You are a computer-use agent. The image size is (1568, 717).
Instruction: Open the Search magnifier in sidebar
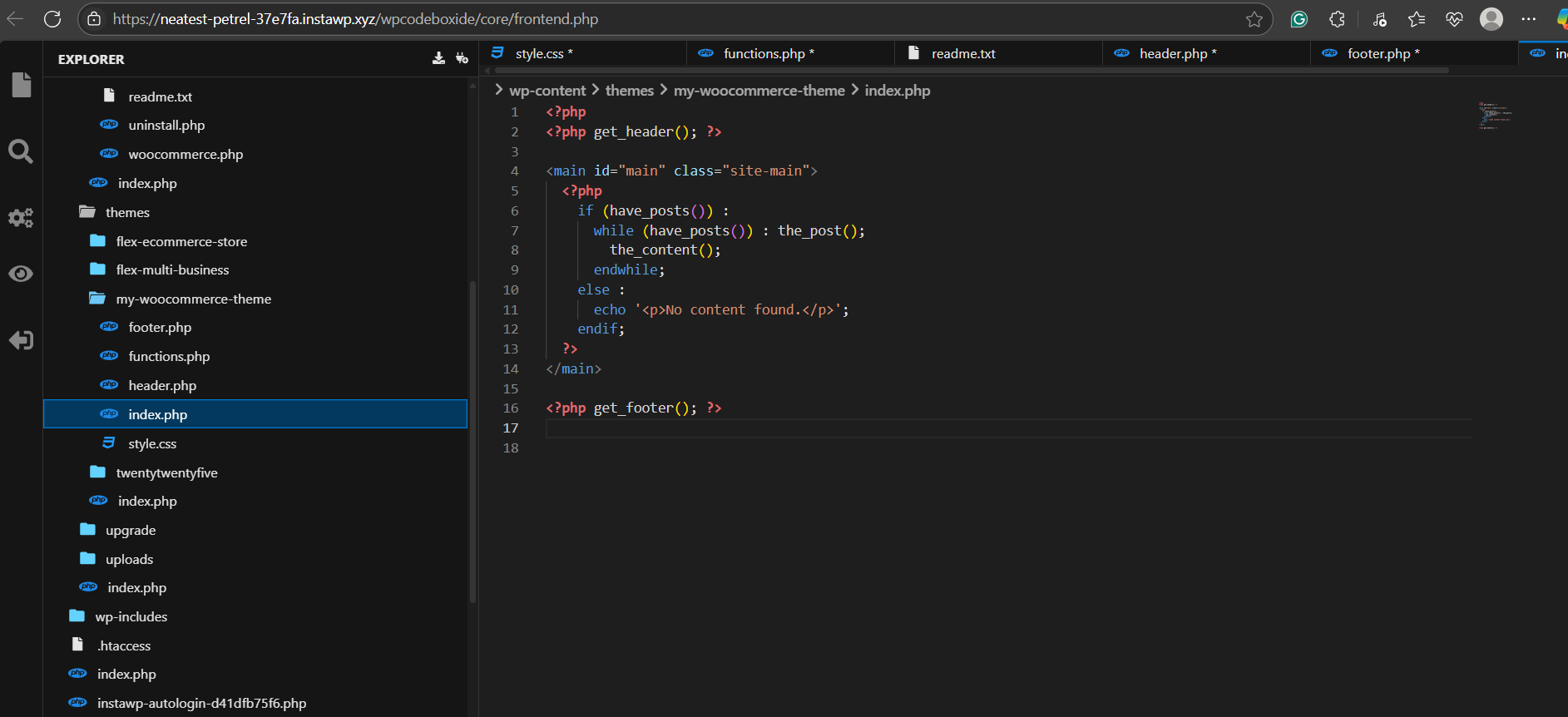tap(21, 151)
